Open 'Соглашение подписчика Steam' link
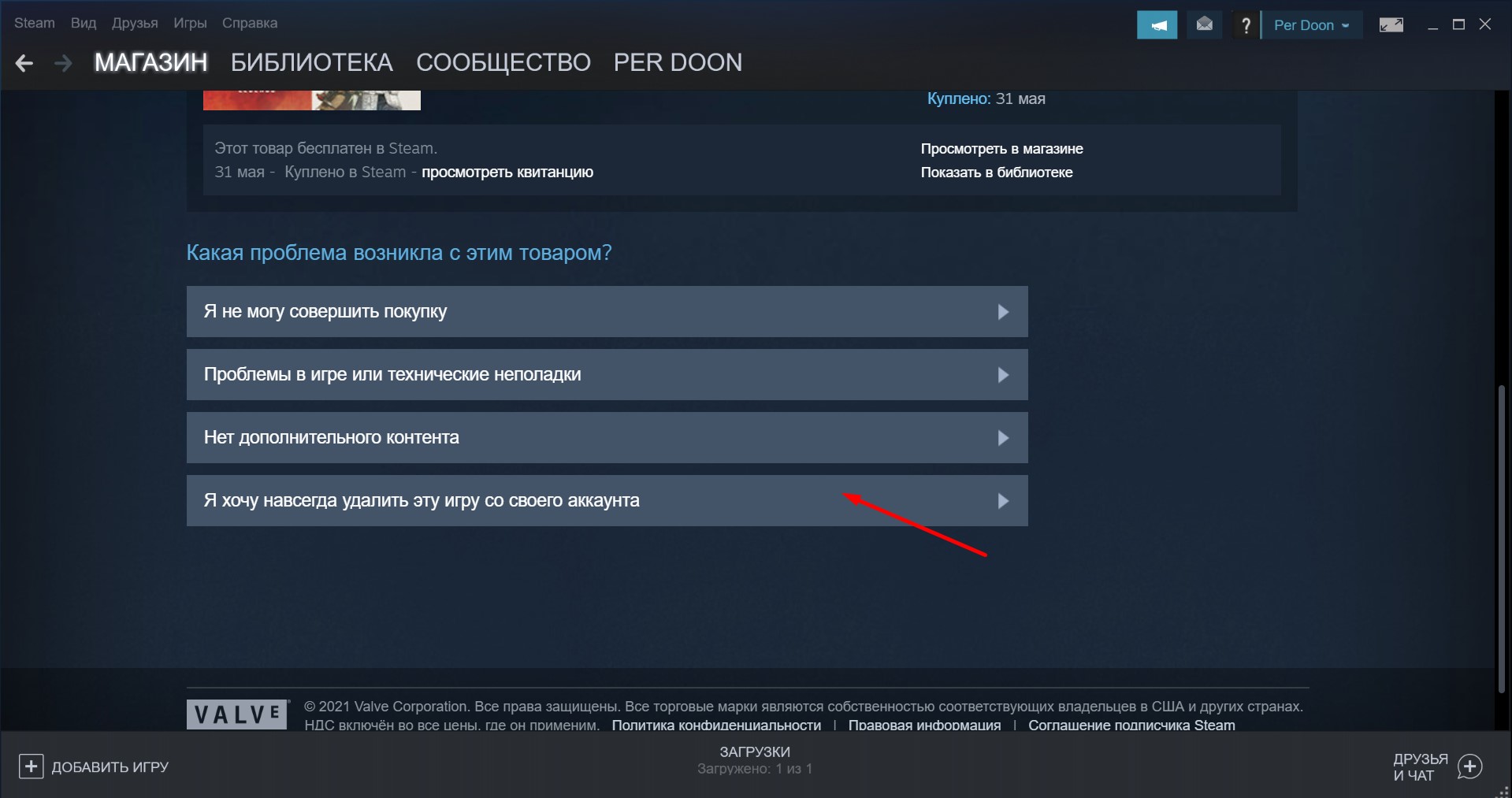The height and width of the screenshot is (798, 1512). click(1131, 725)
